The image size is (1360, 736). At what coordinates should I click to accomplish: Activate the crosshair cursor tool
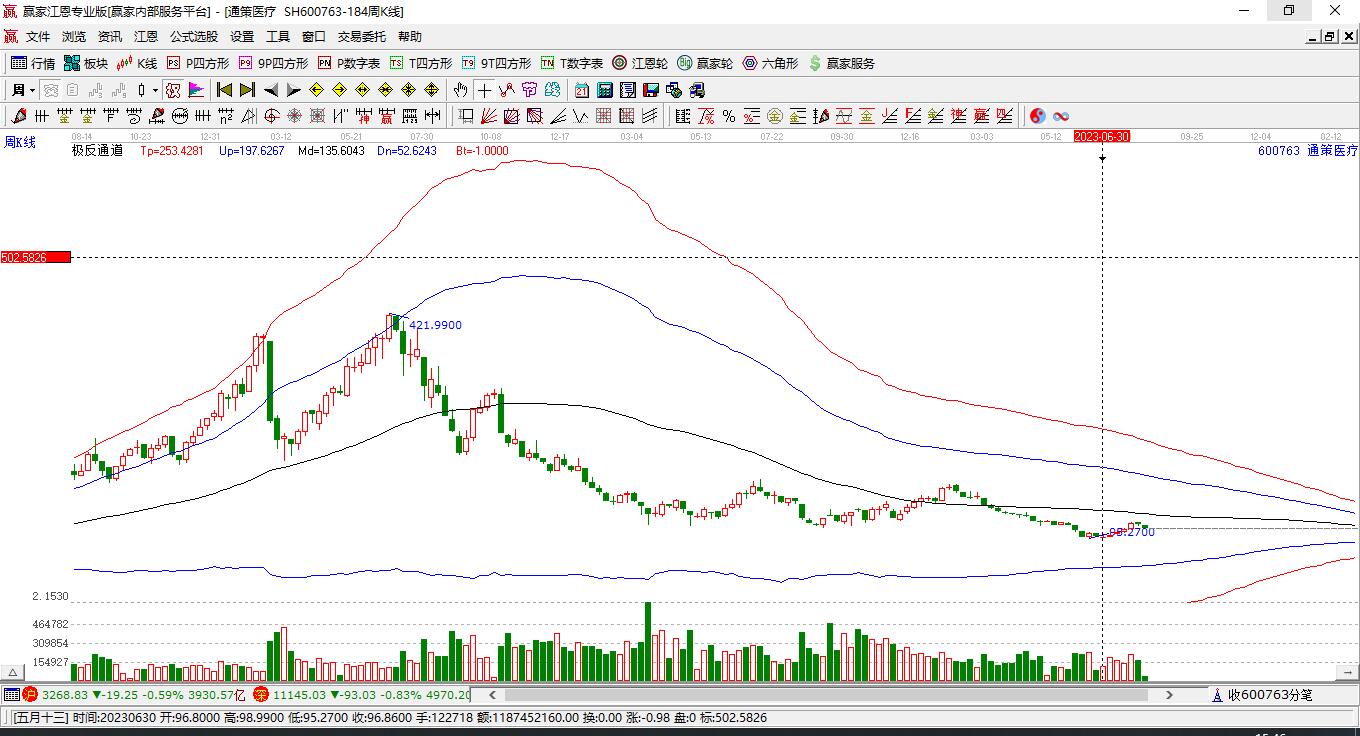[484, 90]
